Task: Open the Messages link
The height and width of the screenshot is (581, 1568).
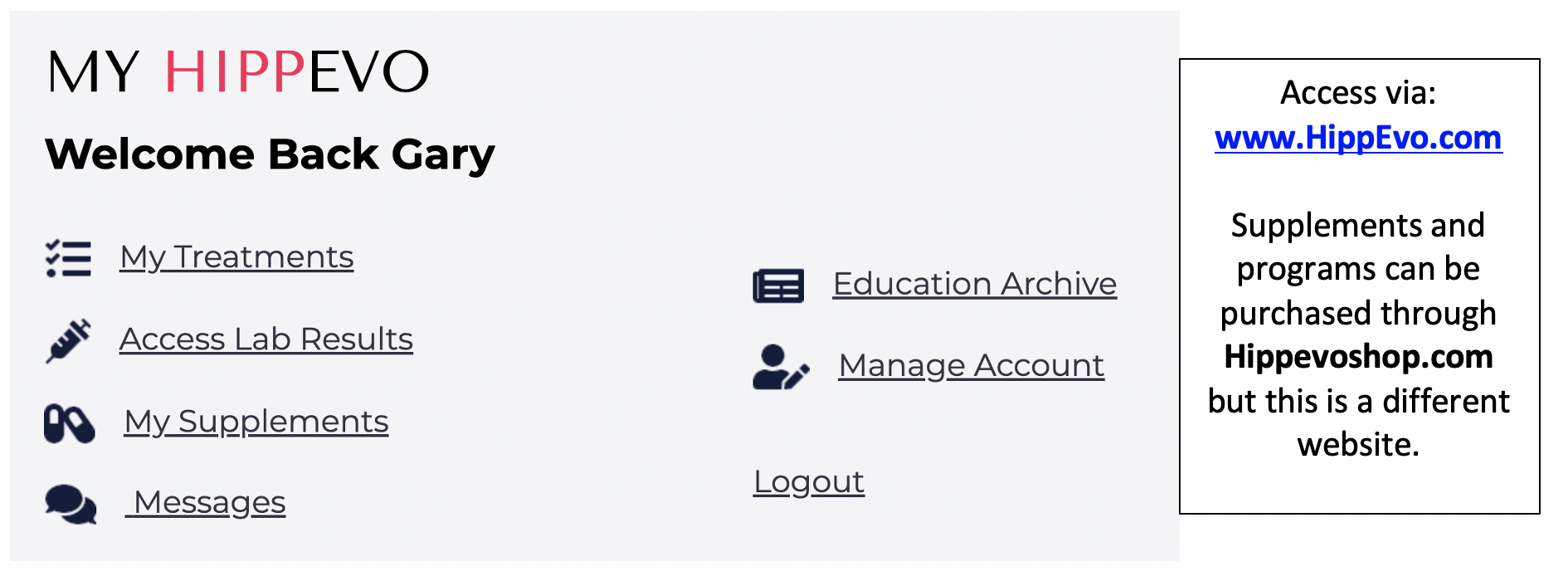Action: (206, 502)
